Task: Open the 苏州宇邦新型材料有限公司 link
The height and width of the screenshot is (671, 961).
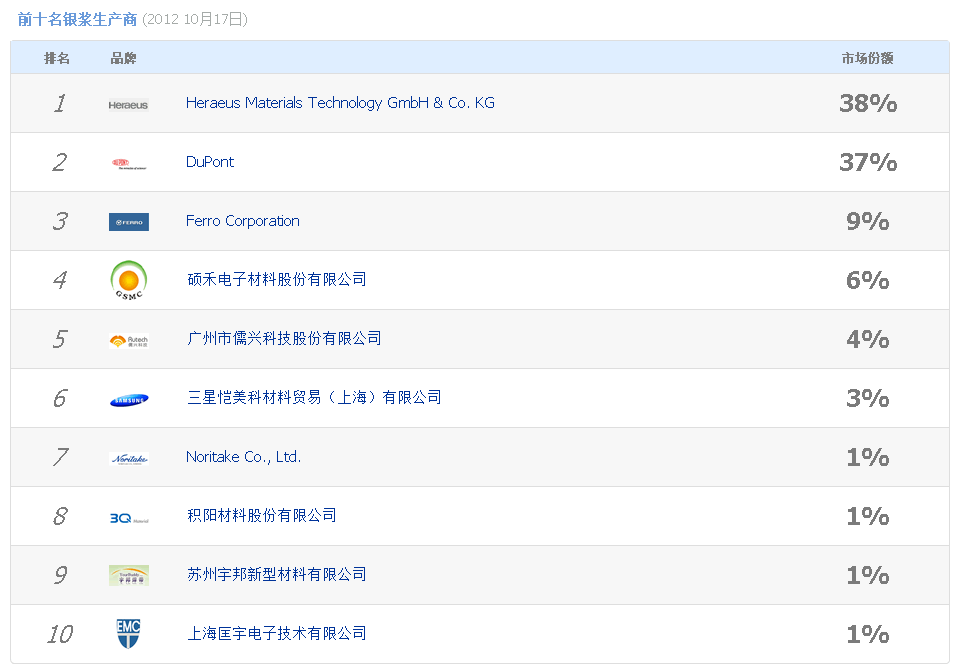Action: pyautogui.click(x=277, y=574)
